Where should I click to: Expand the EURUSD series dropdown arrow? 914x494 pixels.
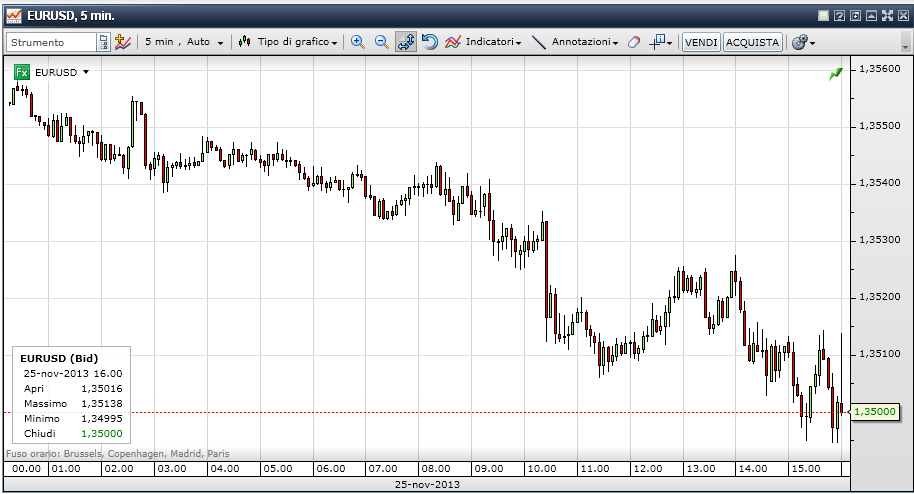(x=87, y=72)
